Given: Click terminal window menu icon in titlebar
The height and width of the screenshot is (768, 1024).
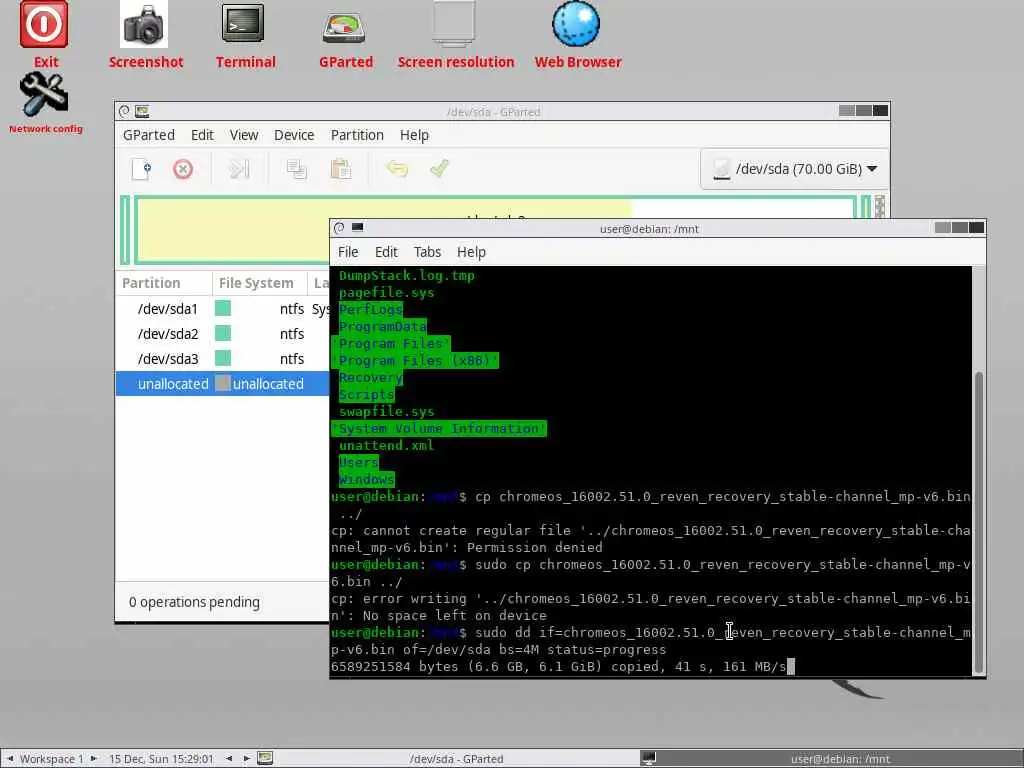Looking at the screenshot, I should (x=339, y=228).
